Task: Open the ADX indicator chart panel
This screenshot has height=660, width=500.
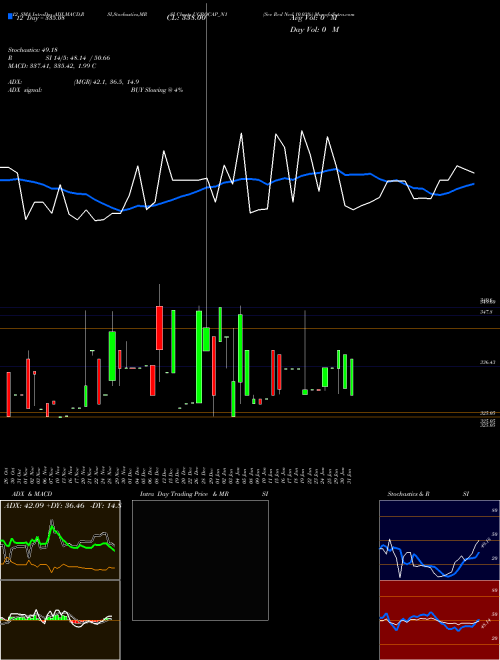Action: click(60, 540)
